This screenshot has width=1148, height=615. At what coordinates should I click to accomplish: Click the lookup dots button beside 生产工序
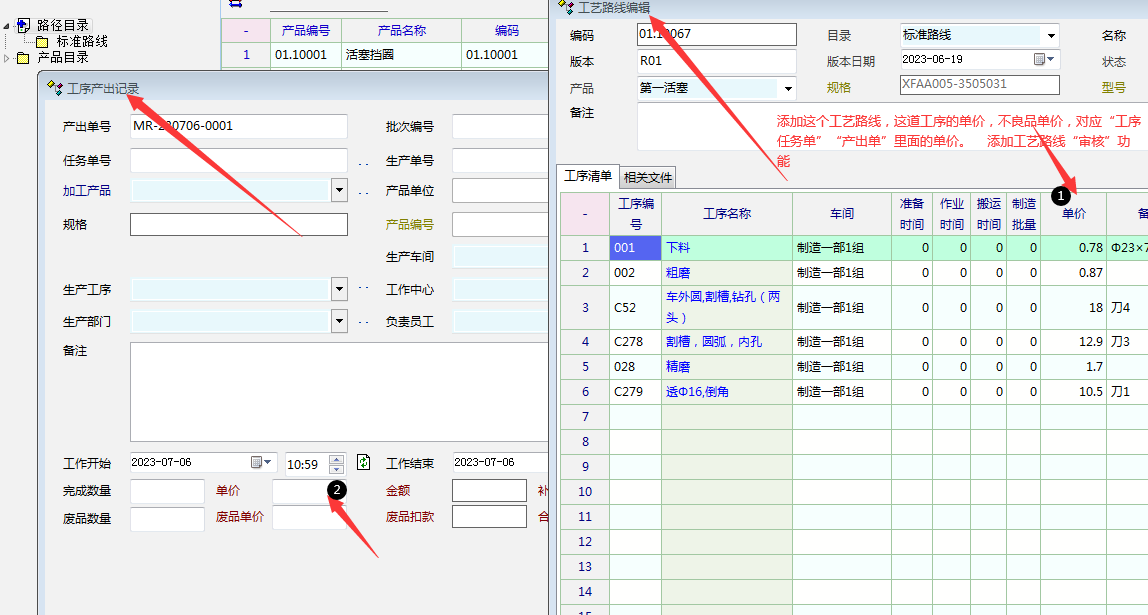(364, 290)
